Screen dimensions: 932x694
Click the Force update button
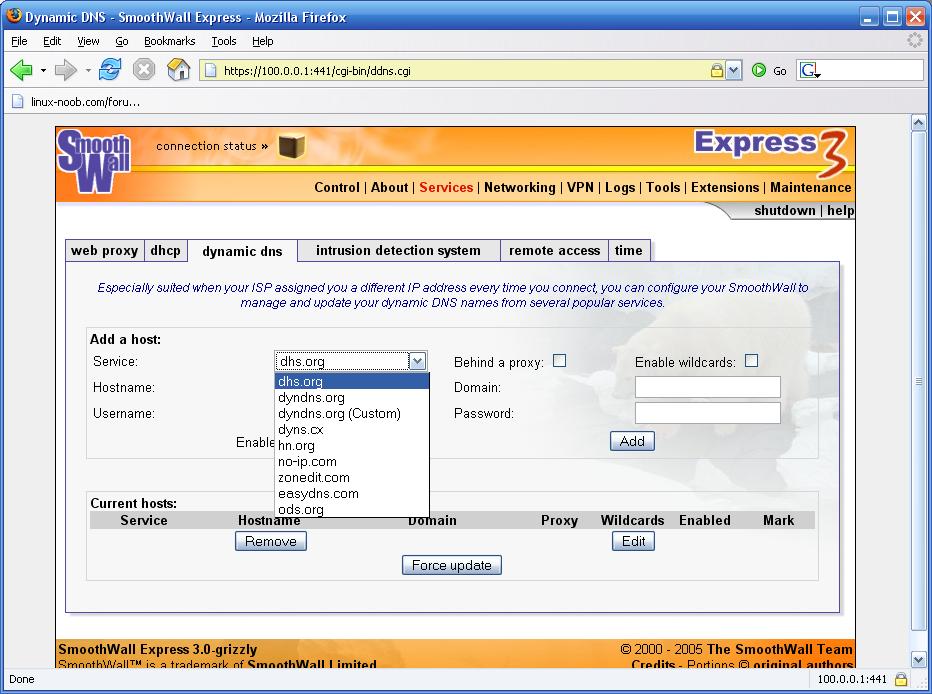(452, 565)
